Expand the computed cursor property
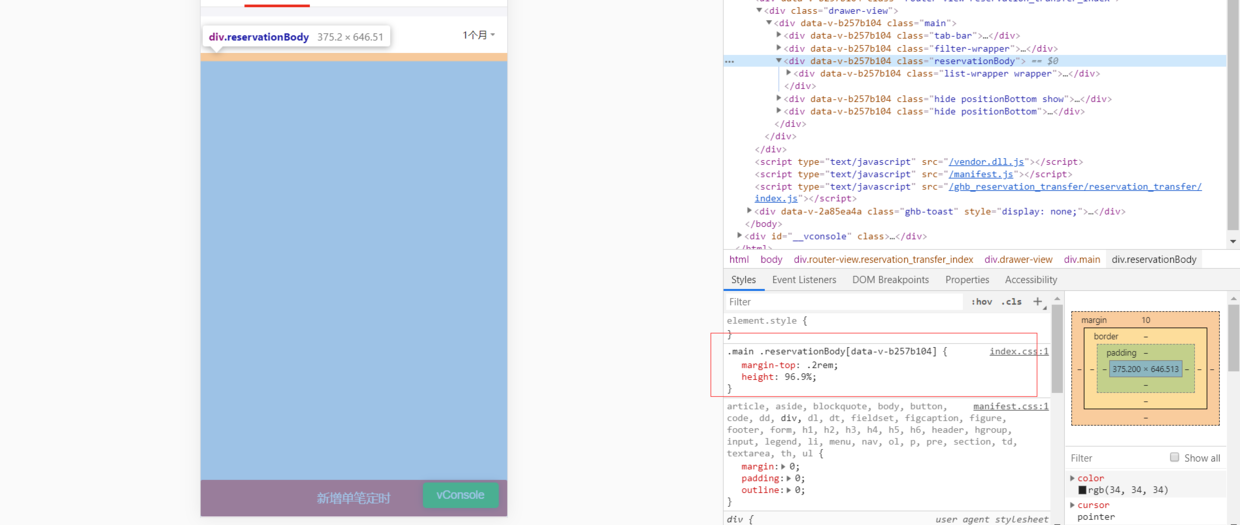This screenshot has height=525, width=1240. (x=1072, y=505)
